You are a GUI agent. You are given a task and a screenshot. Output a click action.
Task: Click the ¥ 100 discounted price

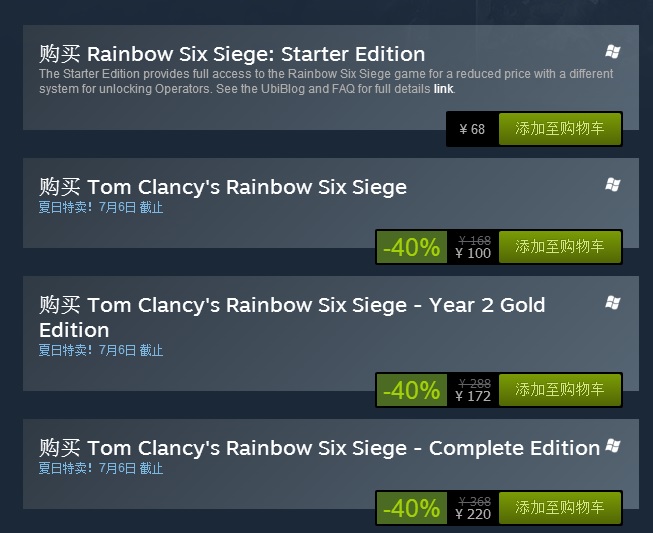pos(473,253)
